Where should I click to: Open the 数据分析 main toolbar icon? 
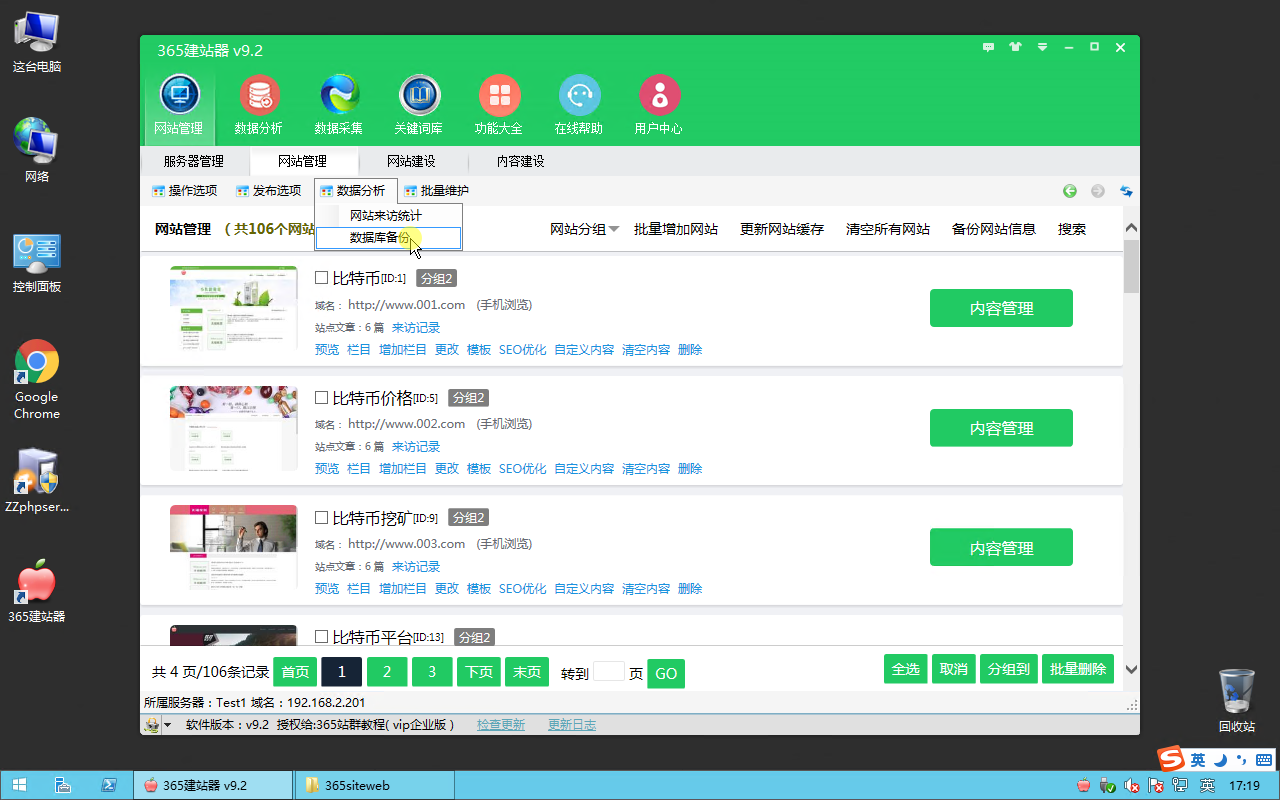tap(259, 105)
